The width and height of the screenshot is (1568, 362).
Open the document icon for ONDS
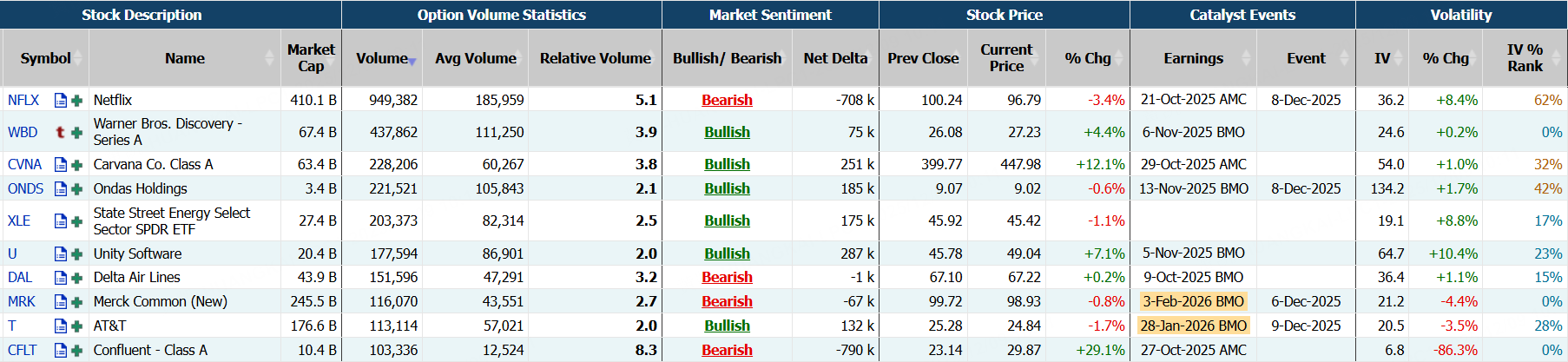[x=61, y=189]
